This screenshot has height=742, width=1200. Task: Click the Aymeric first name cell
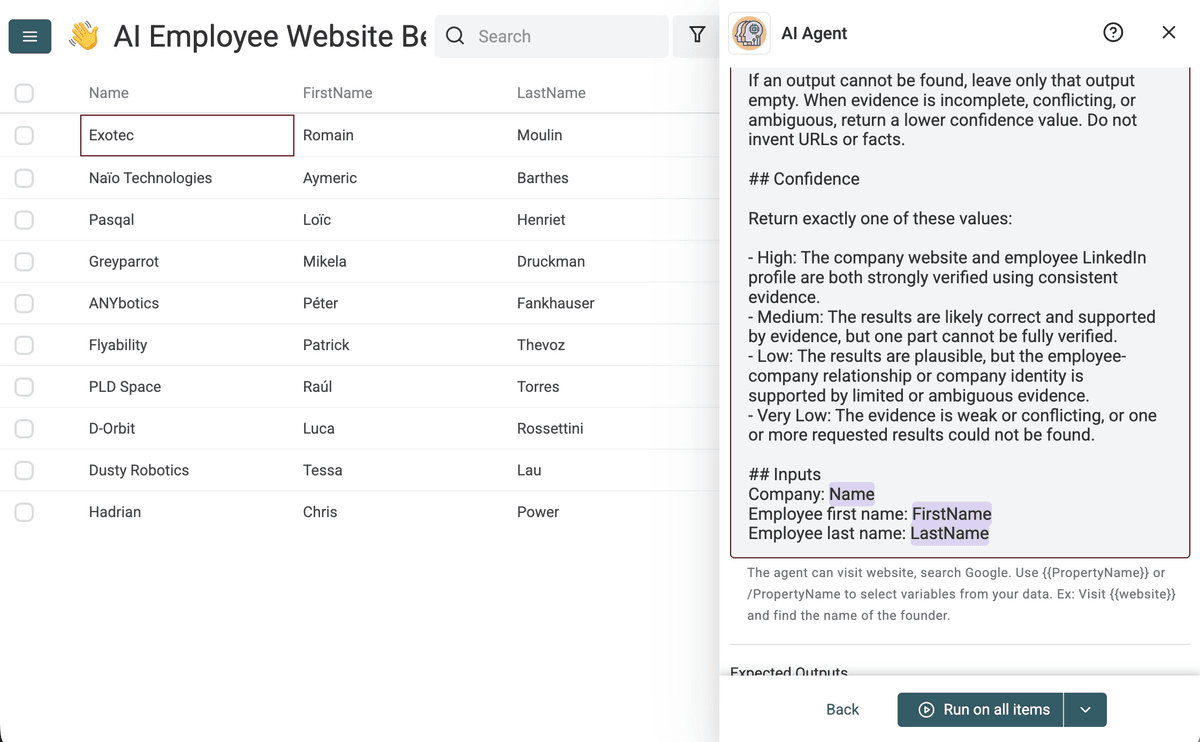click(401, 178)
